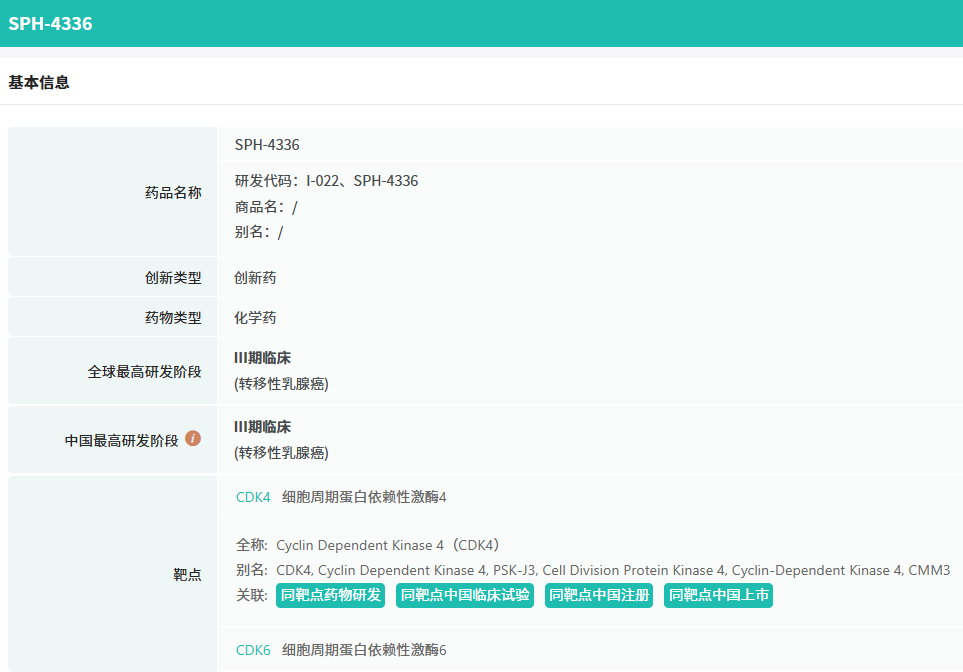This screenshot has width=963, height=672.
Task: View 同靶点中国上市 related drugs
Action: [x=718, y=596]
